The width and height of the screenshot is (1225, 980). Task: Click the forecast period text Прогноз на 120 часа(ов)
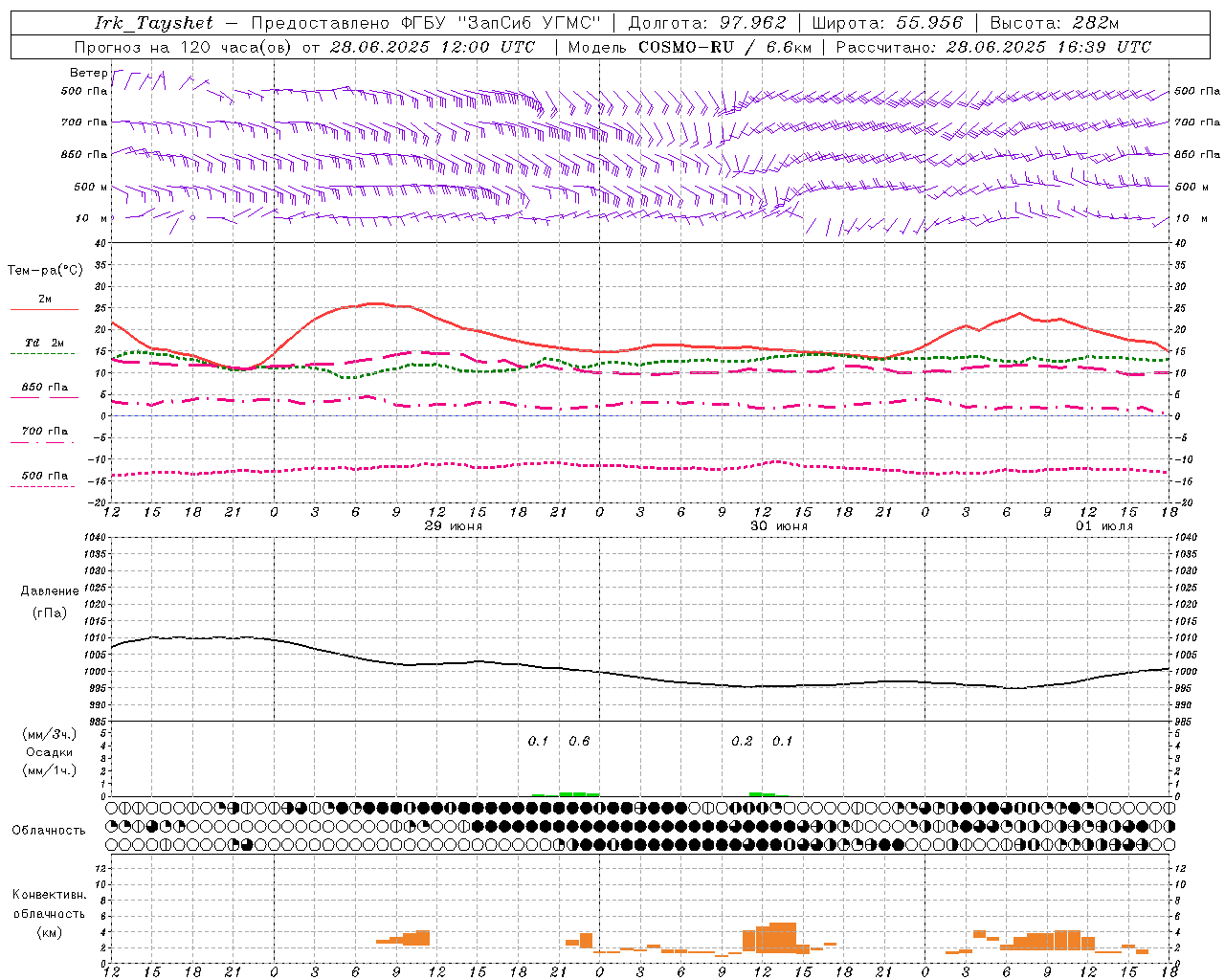tap(184, 47)
